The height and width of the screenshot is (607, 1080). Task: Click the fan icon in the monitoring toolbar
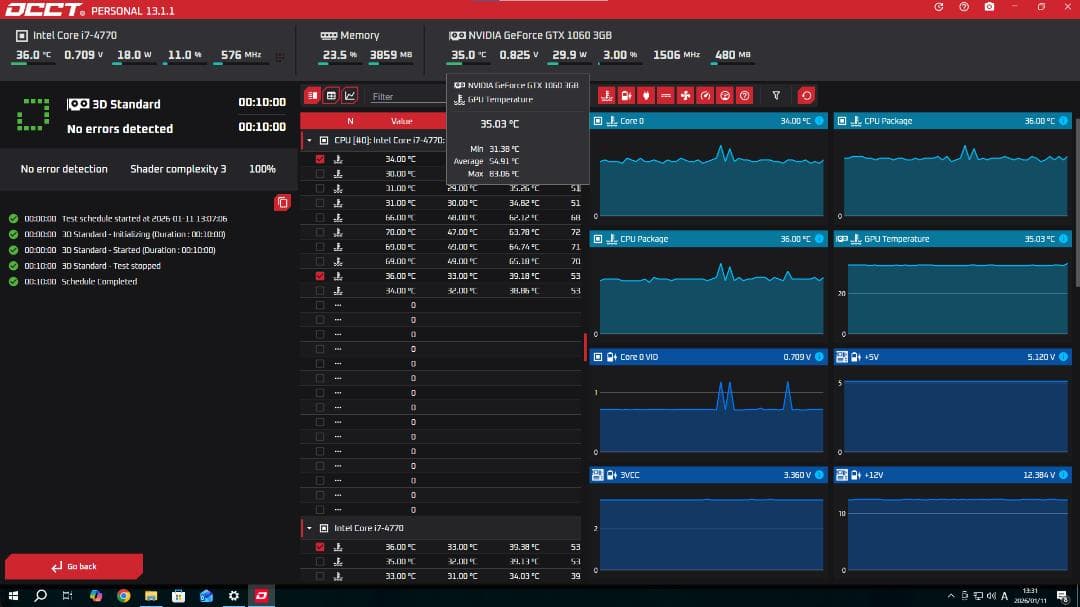pyautogui.click(x=685, y=95)
